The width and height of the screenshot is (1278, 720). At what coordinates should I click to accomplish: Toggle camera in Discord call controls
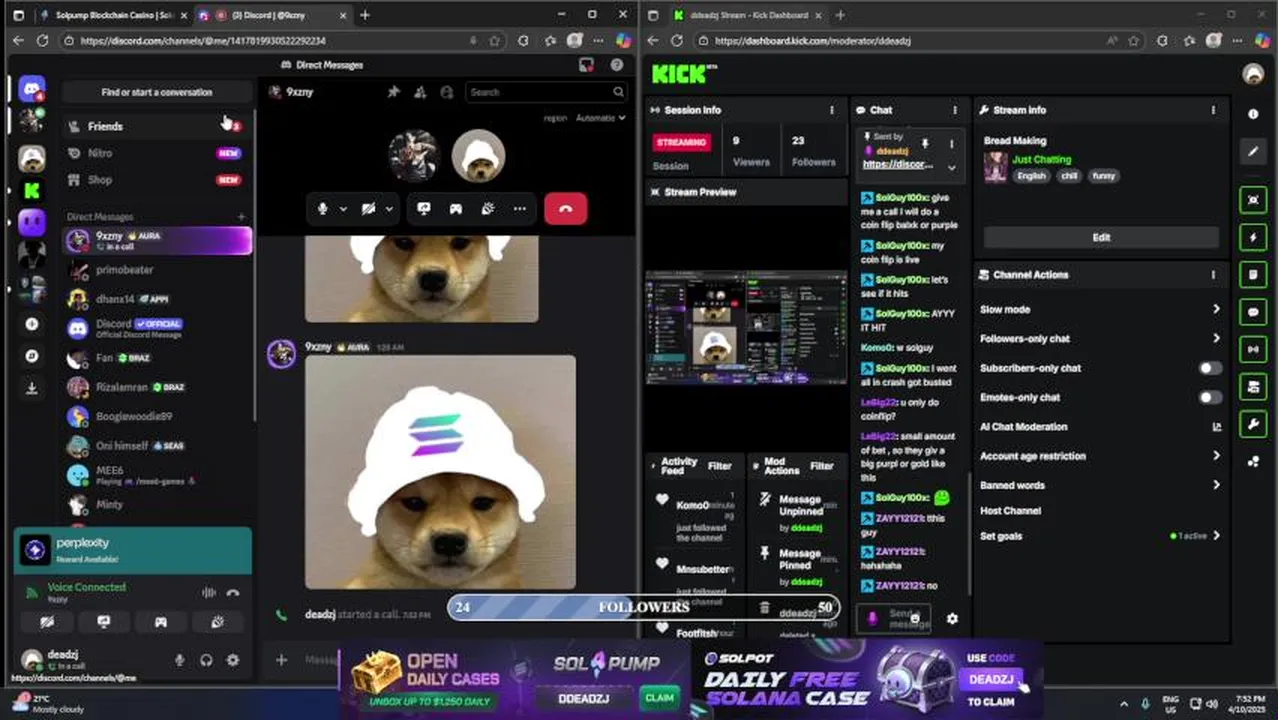click(x=369, y=208)
